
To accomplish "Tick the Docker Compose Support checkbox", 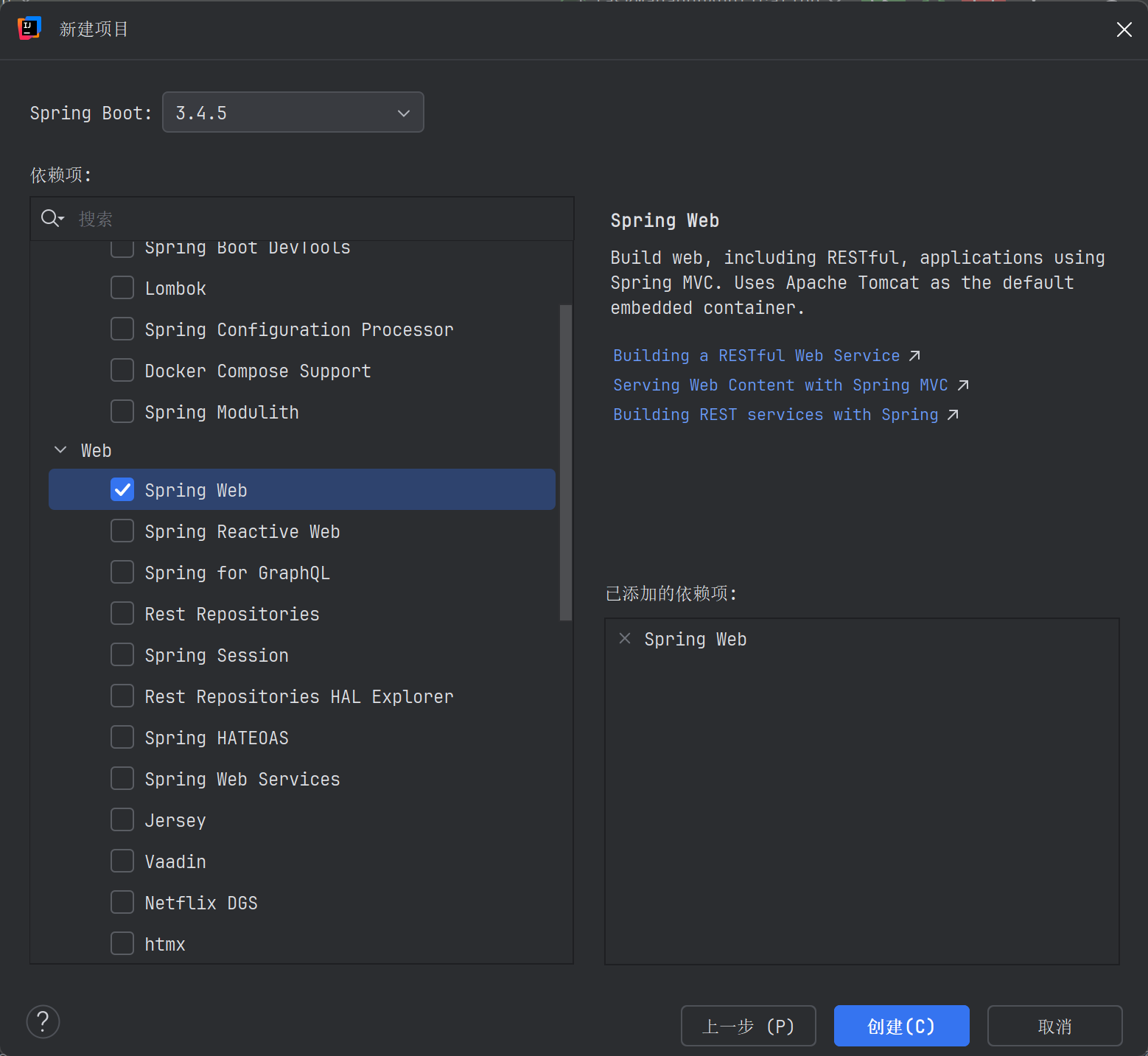I will (x=122, y=370).
